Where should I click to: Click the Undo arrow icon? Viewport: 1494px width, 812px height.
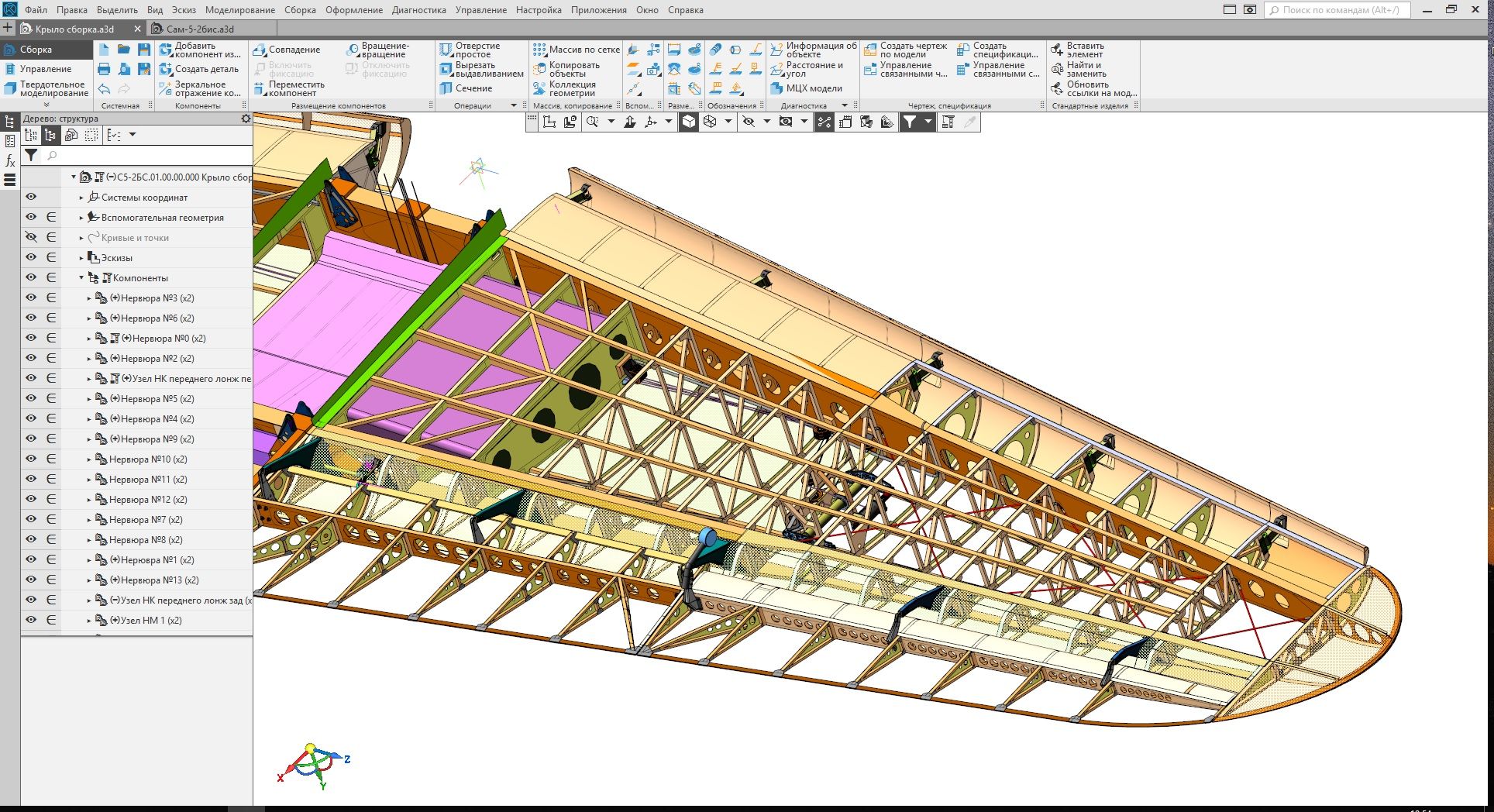click(x=104, y=89)
